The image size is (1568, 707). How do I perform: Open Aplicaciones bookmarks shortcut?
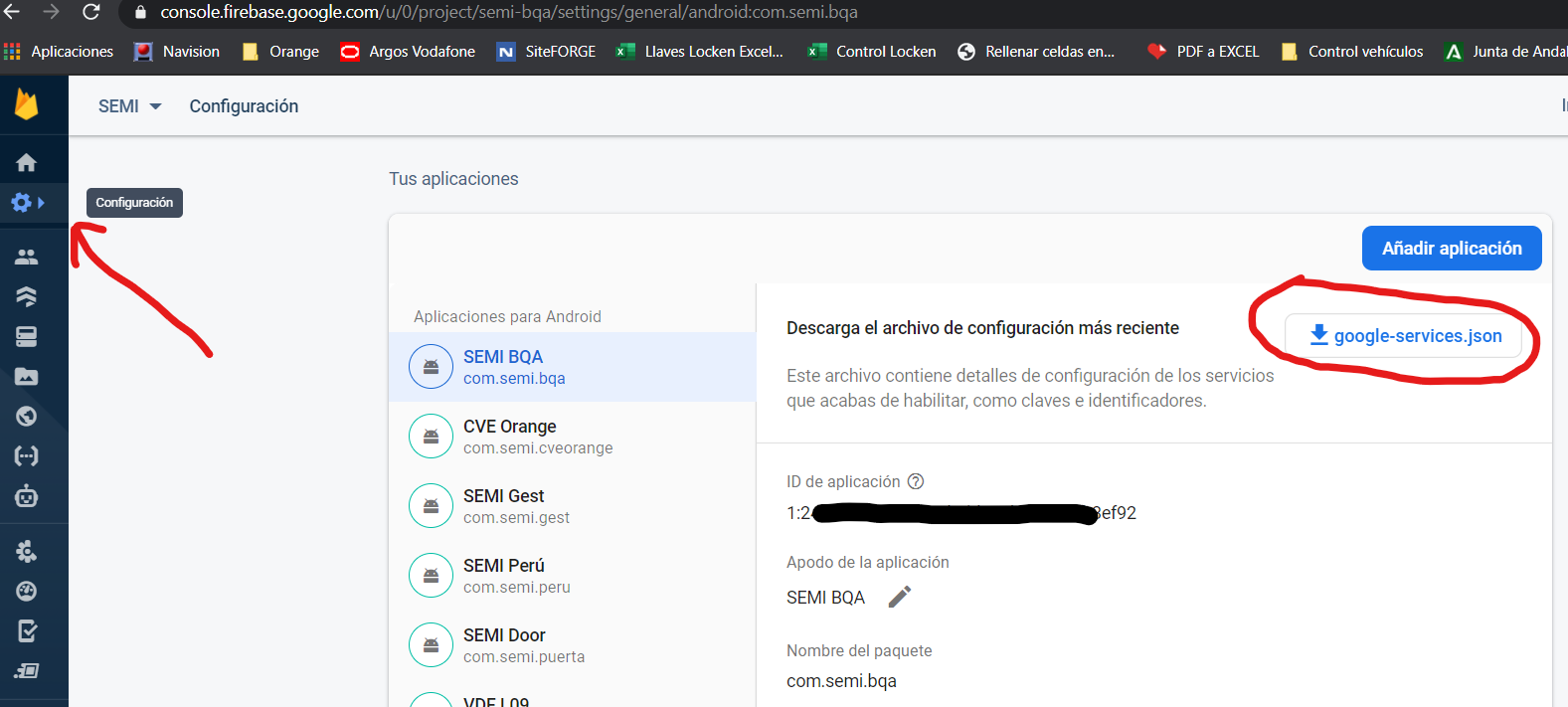[59, 52]
